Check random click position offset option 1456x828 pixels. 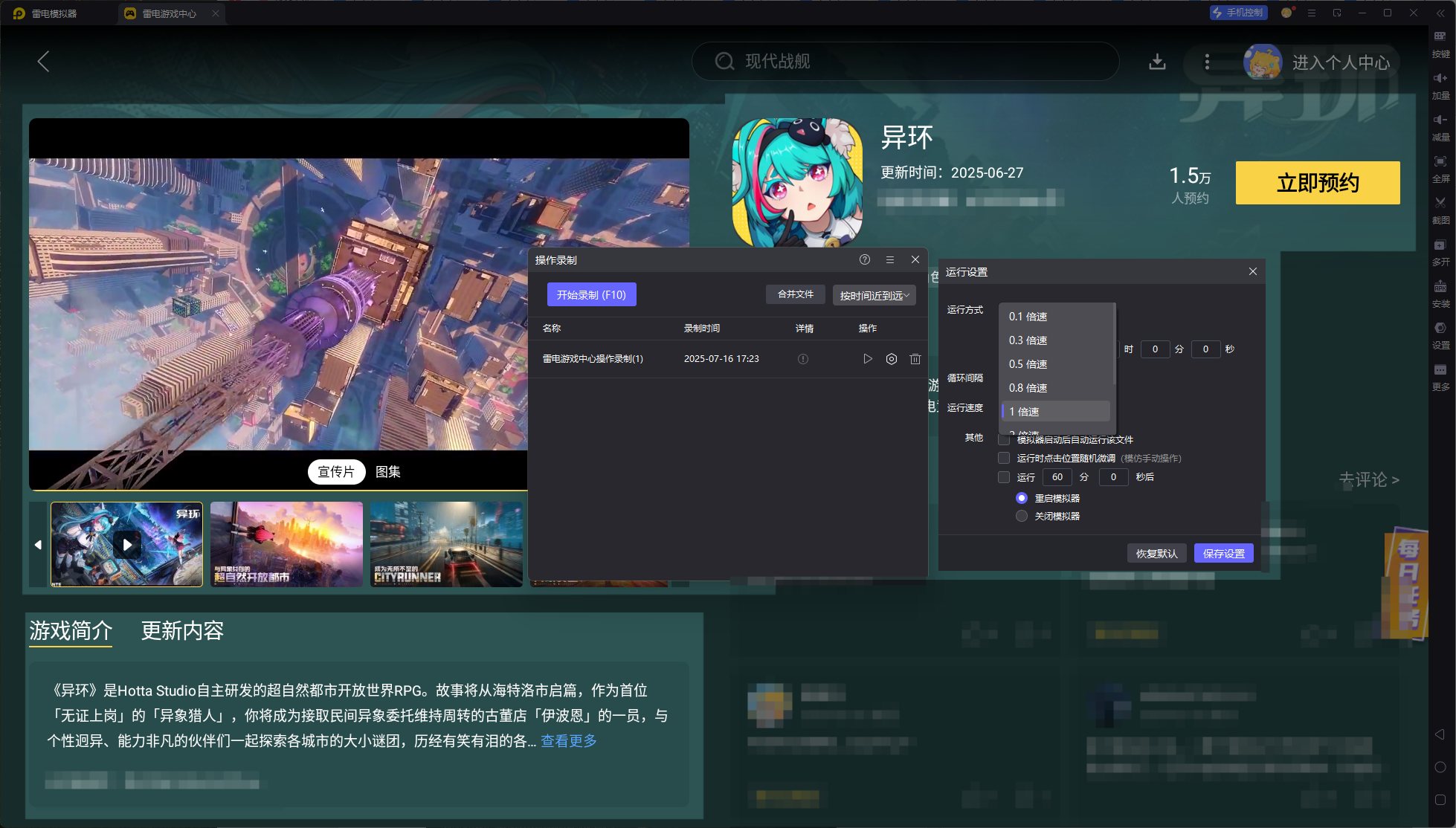tap(1003, 458)
